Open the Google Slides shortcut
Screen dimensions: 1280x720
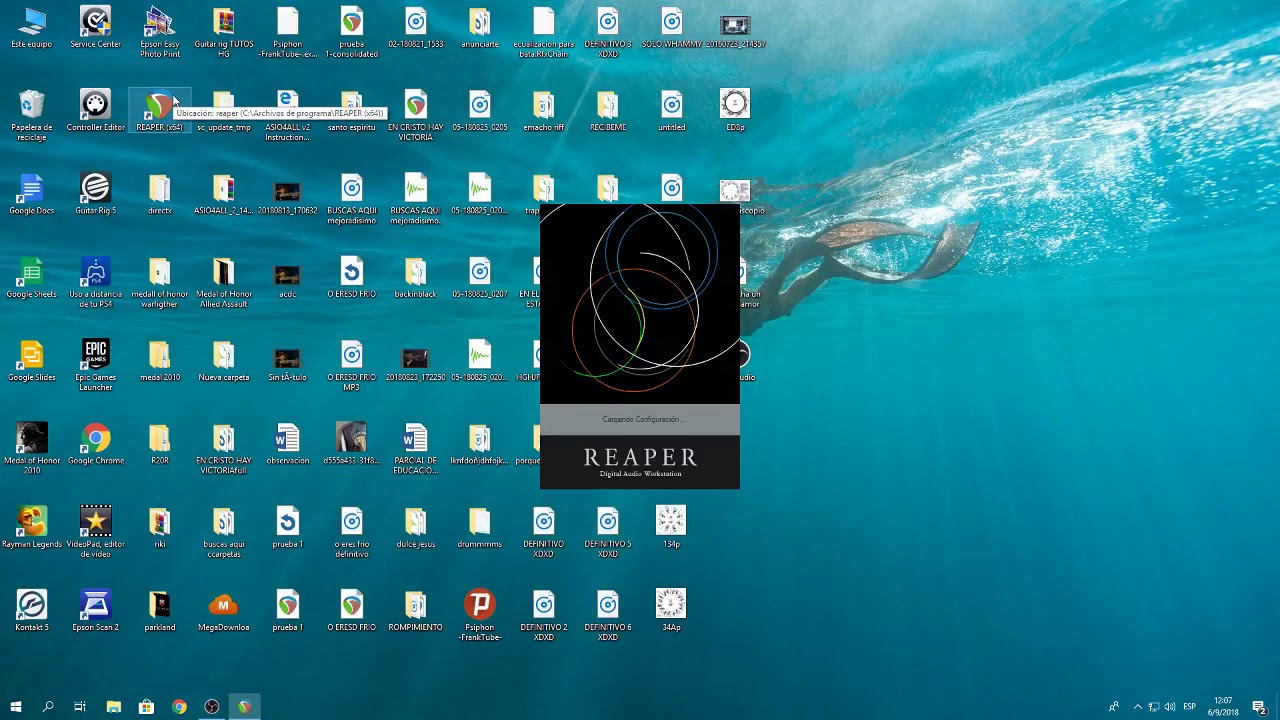pos(32,361)
